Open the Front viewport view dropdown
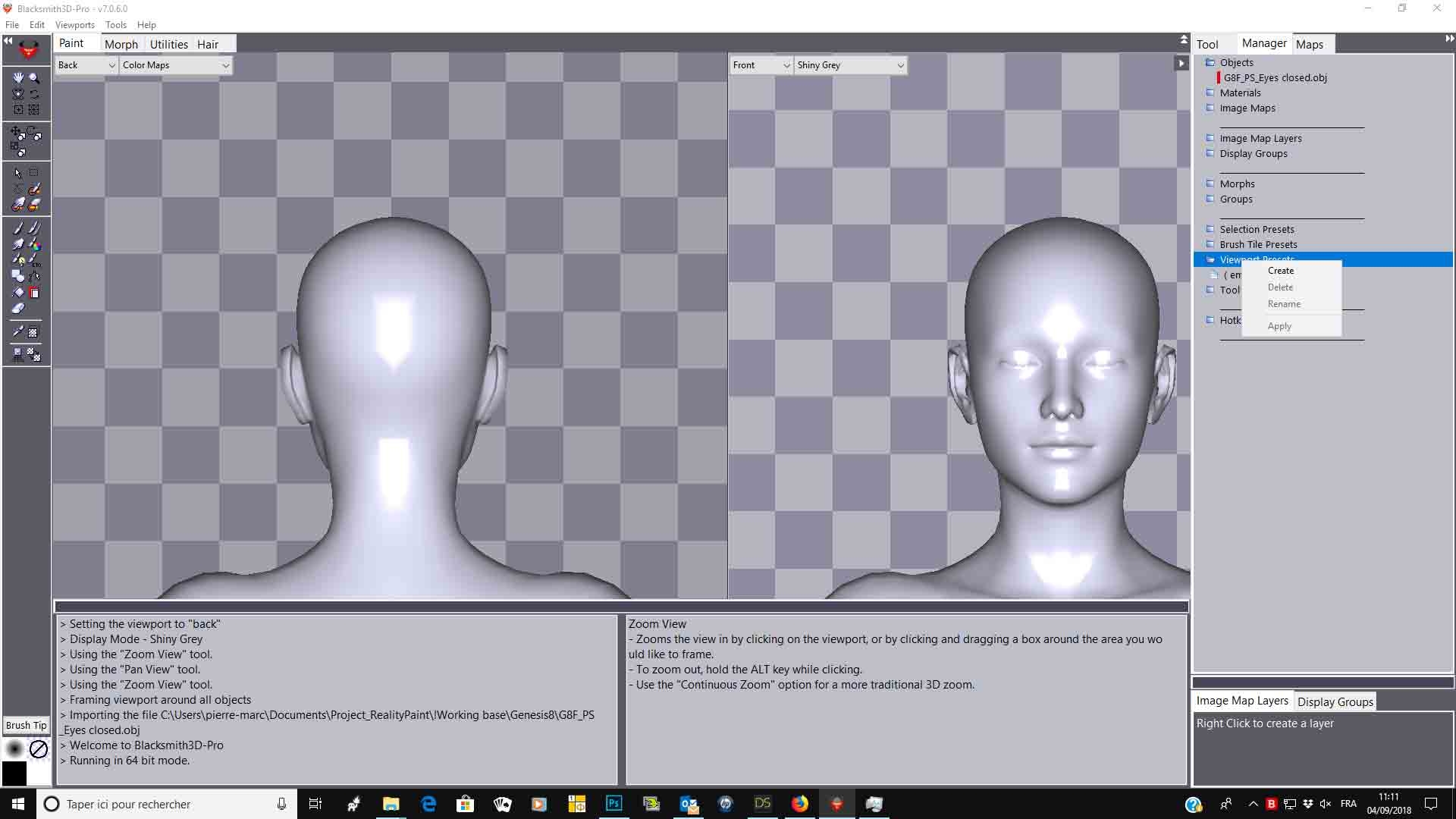The image size is (1456, 819). (x=761, y=65)
